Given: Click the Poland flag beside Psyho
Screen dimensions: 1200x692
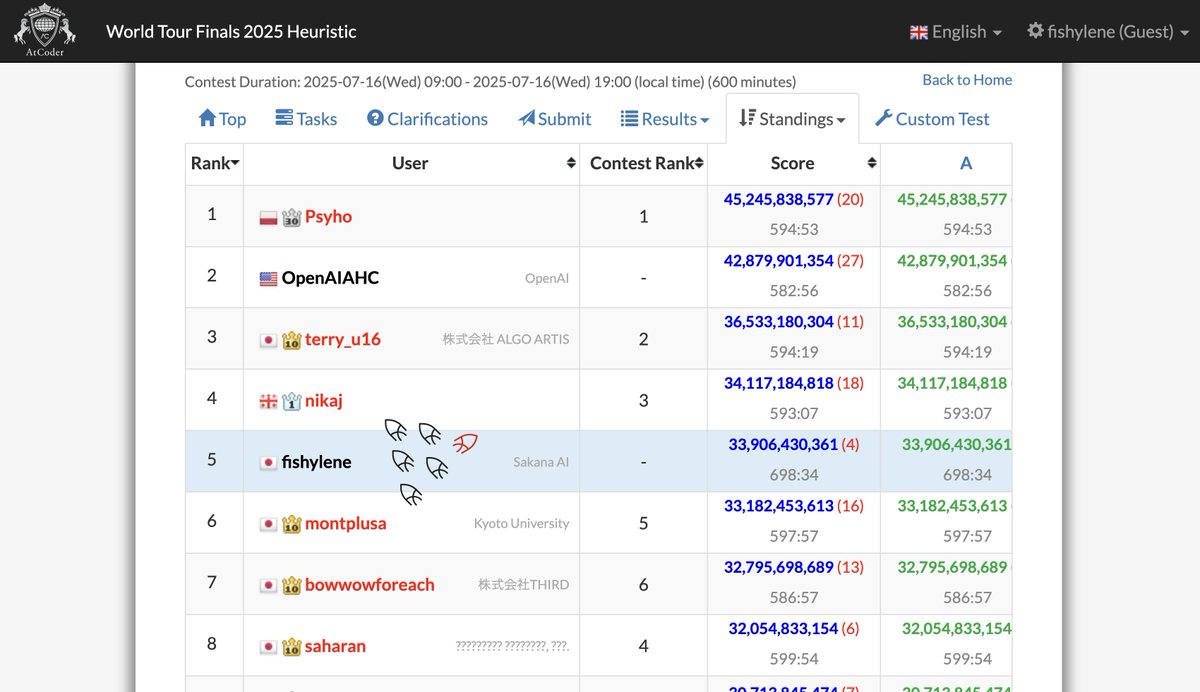Looking at the screenshot, I should click(x=268, y=217).
